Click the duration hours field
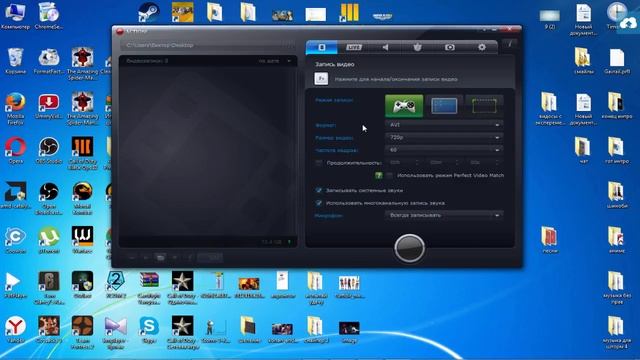 tap(403, 162)
